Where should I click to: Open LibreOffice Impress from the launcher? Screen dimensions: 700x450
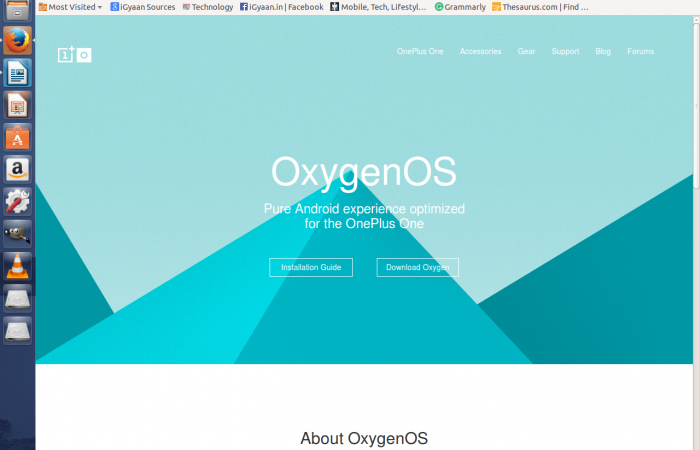tap(17, 105)
